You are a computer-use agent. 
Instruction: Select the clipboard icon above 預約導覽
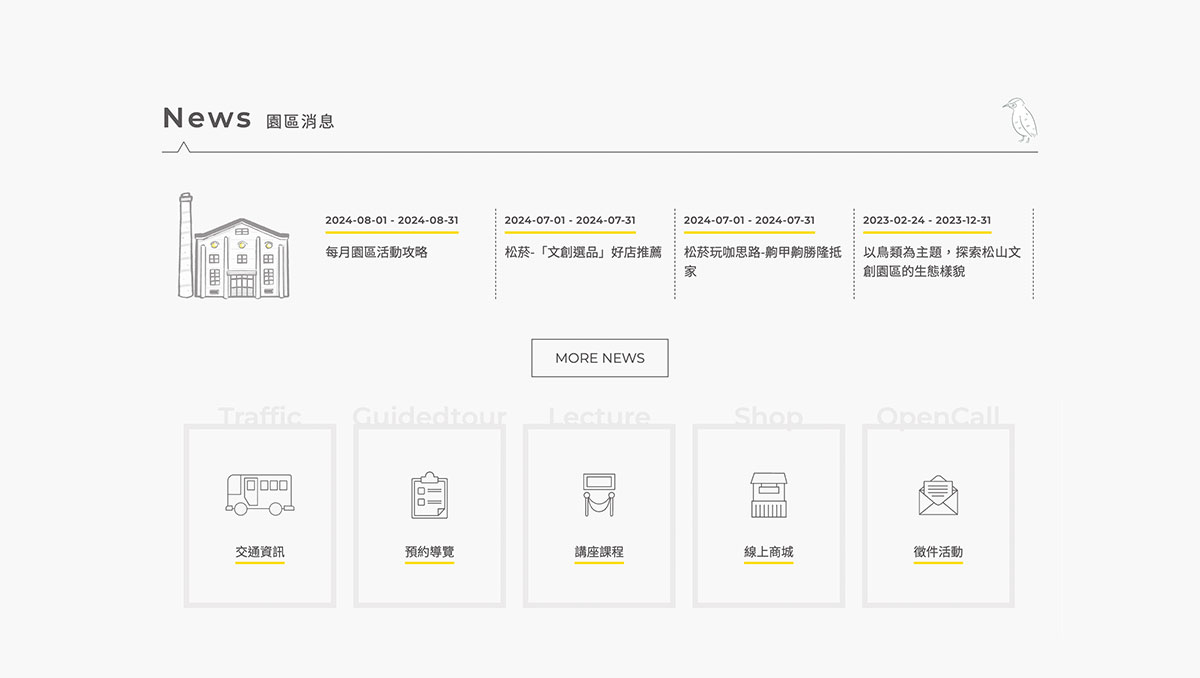point(429,493)
